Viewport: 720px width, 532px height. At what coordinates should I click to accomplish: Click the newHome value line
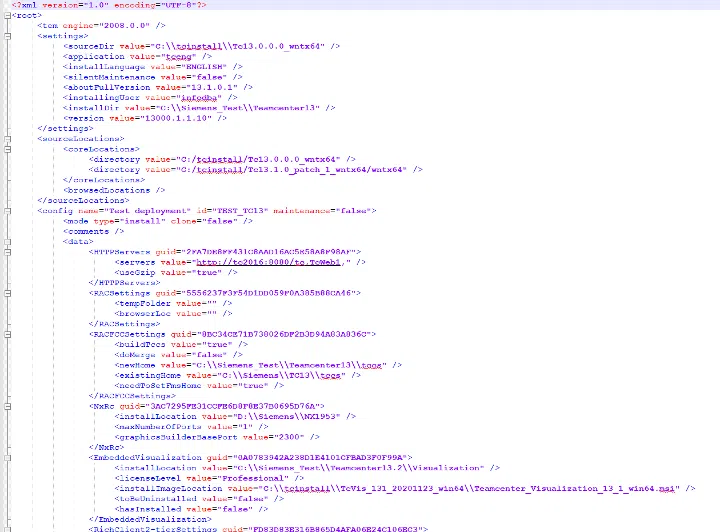[x=258, y=365]
